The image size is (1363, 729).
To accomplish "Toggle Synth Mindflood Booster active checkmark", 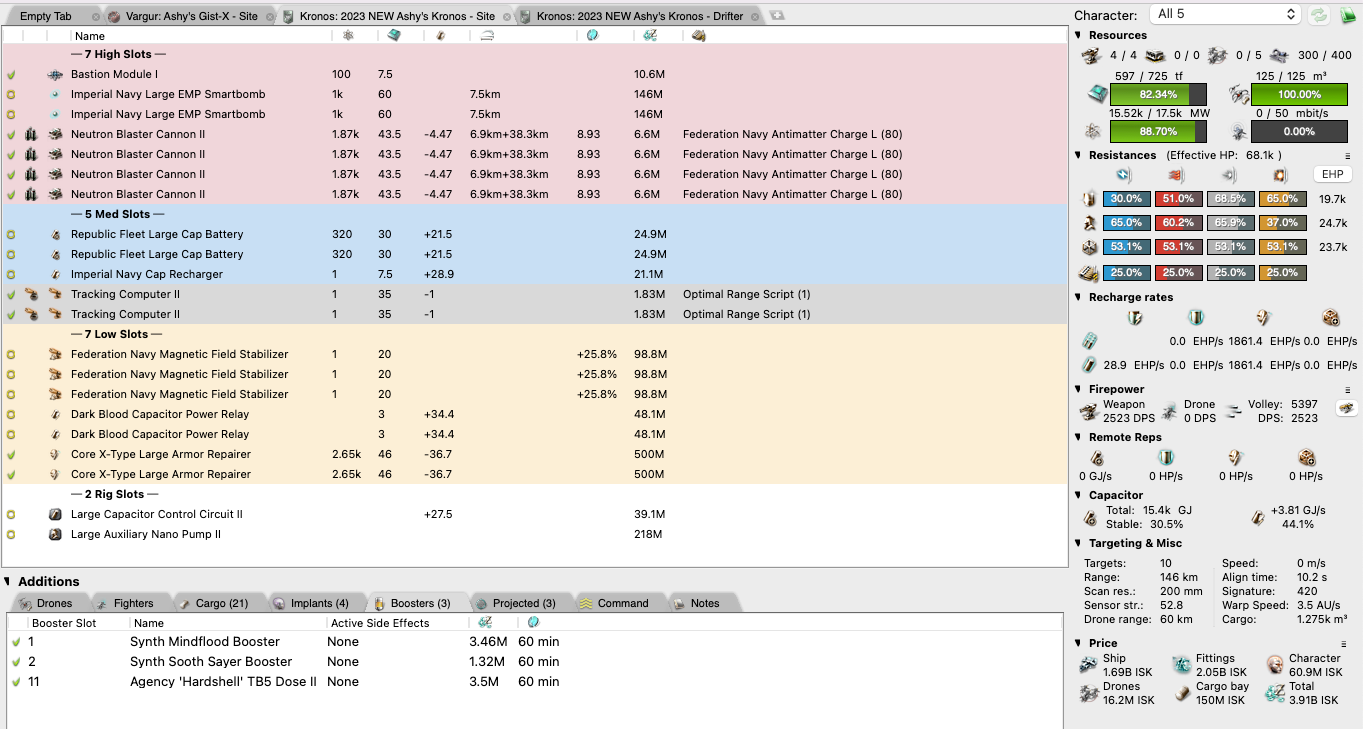I will click(16, 642).
